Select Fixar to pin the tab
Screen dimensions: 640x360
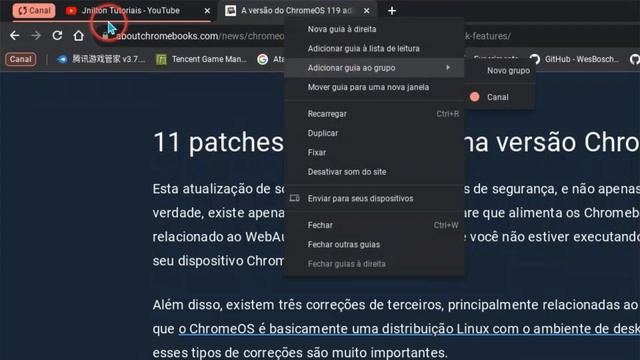(x=374, y=153)
